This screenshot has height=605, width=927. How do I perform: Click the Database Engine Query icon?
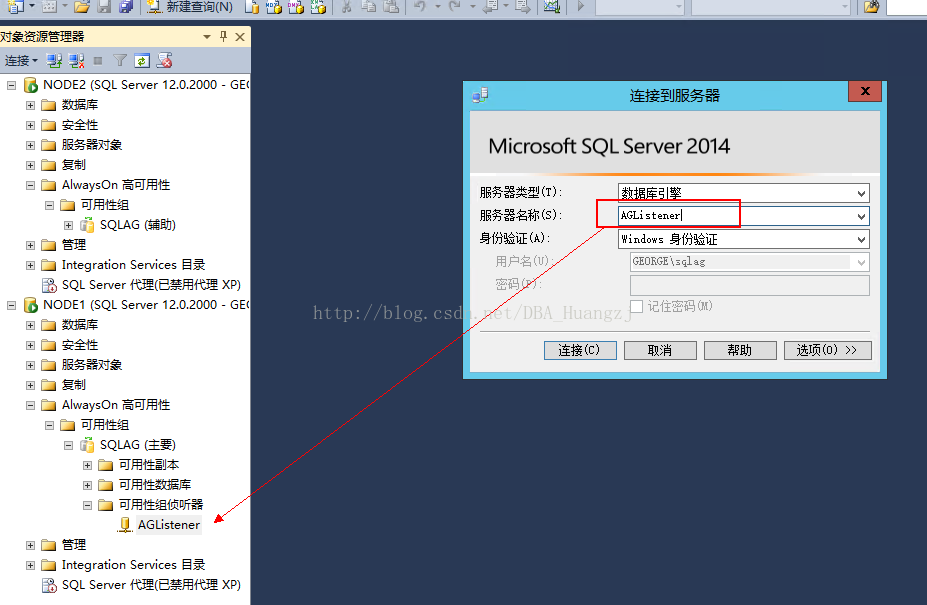tap(252, 7)
